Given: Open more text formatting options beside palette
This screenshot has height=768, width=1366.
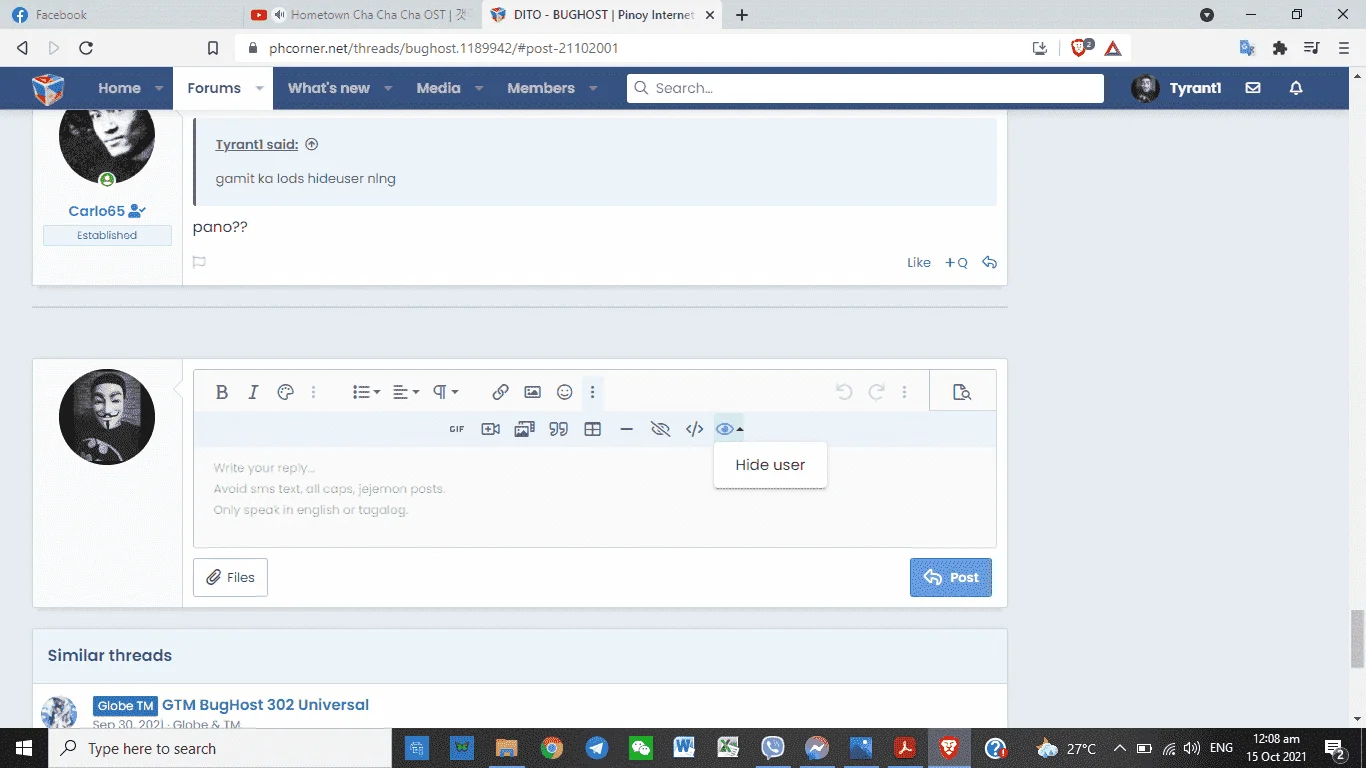Looking at the screenshot, I should tap(314, 392).
